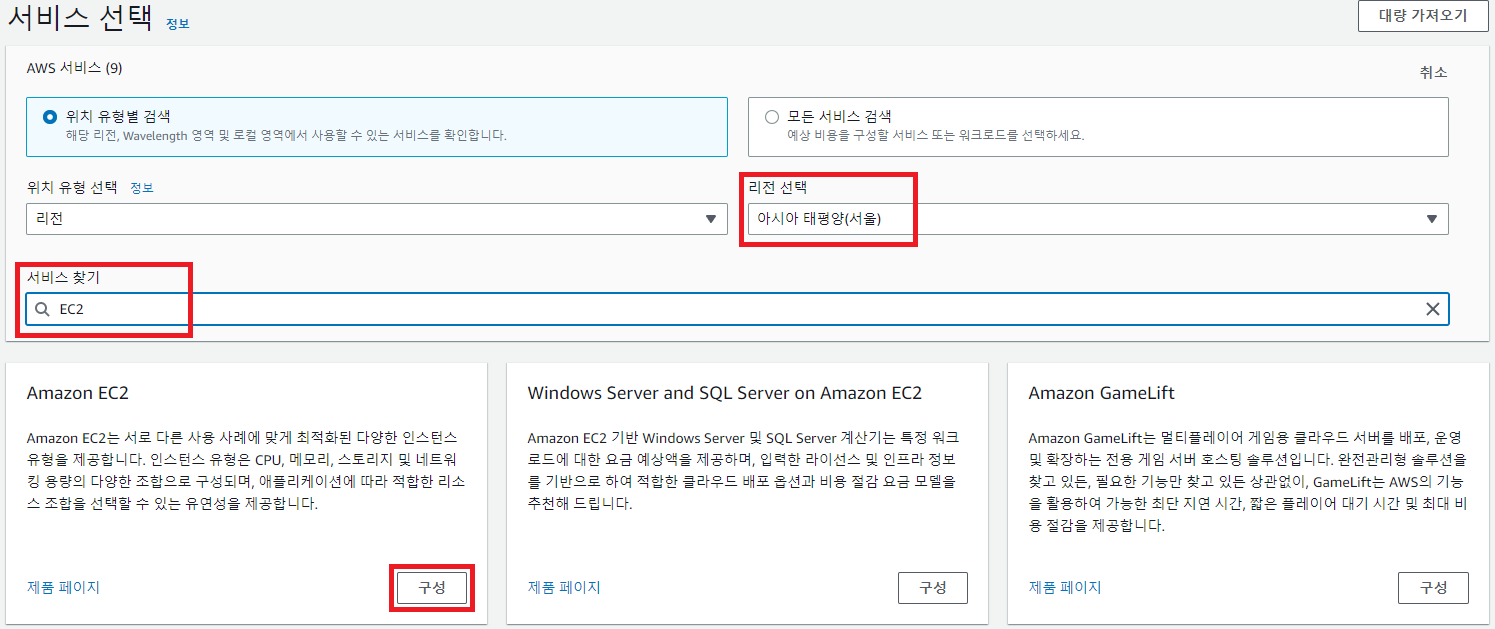Image resolution: width=1495 pixels, height=629 pixels.
Task: Open 제품 페이지 link for Windows Server and SQL Server
Action: click(x=564, y=587)
